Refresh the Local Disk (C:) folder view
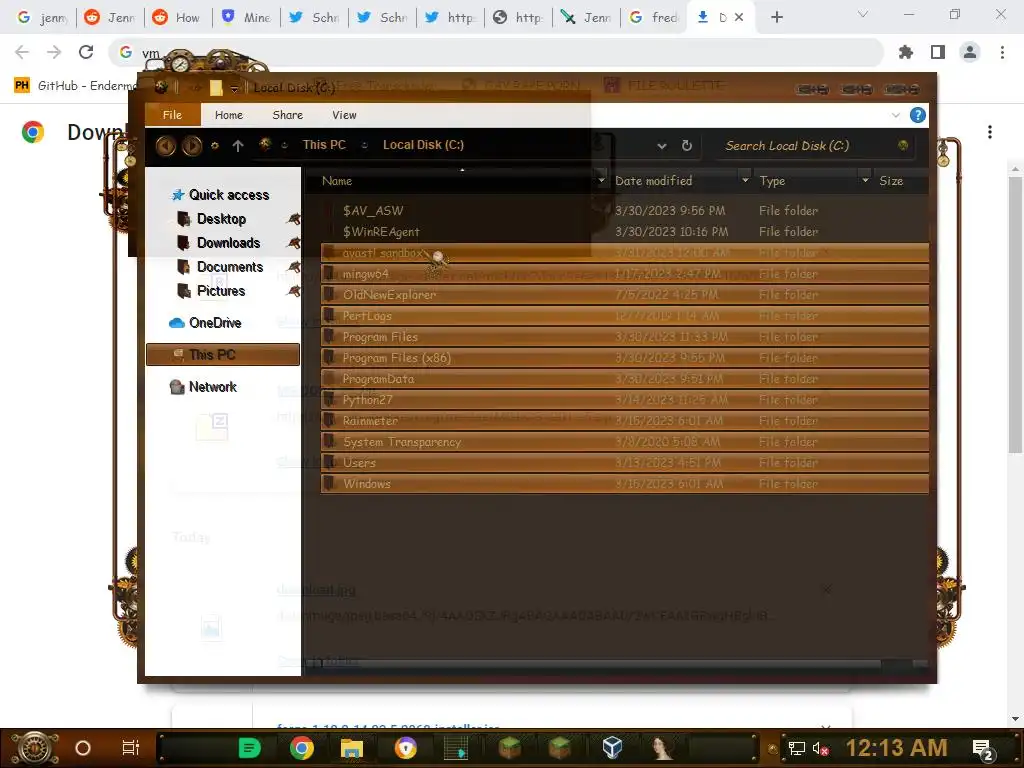 click(x=686, y=146)
